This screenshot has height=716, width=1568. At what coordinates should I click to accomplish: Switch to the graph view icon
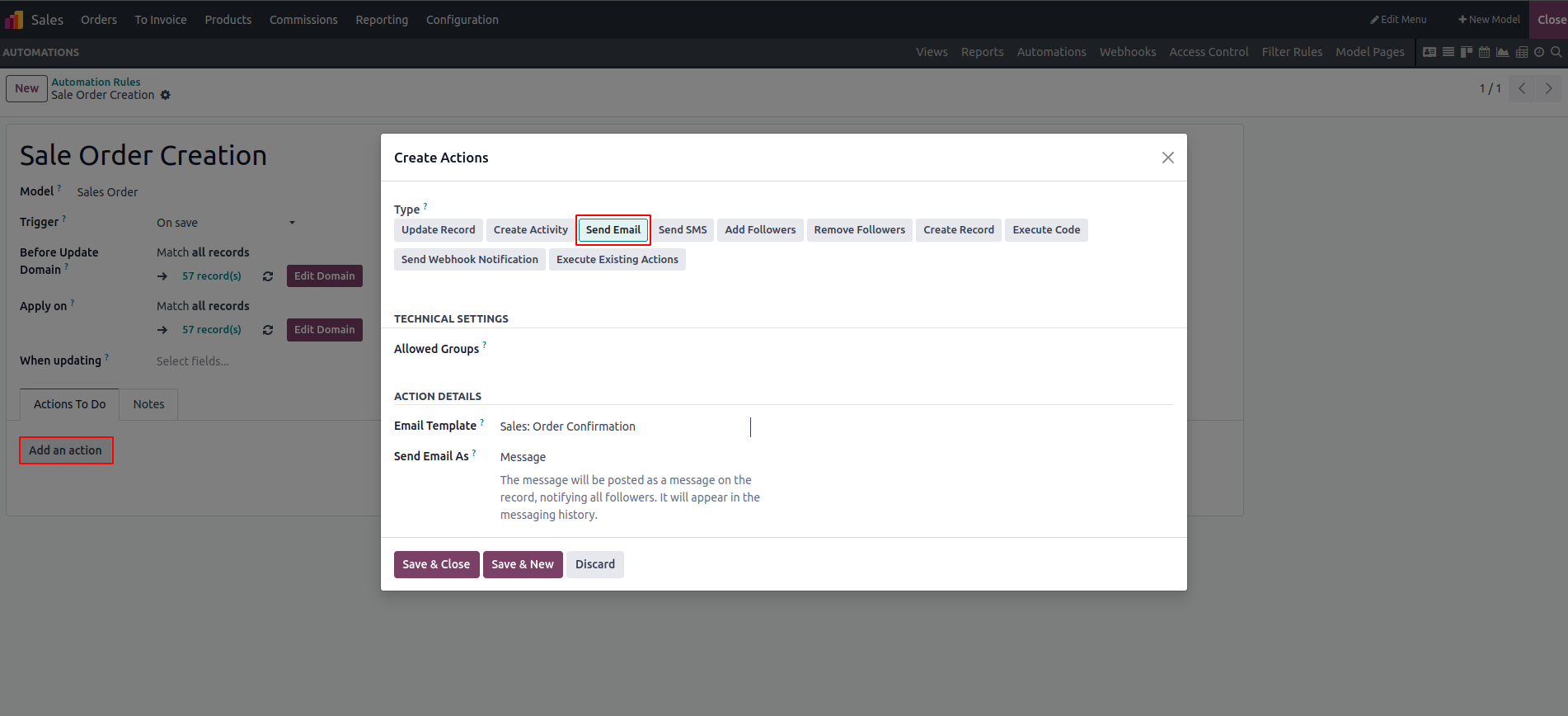pos(1503,52)
